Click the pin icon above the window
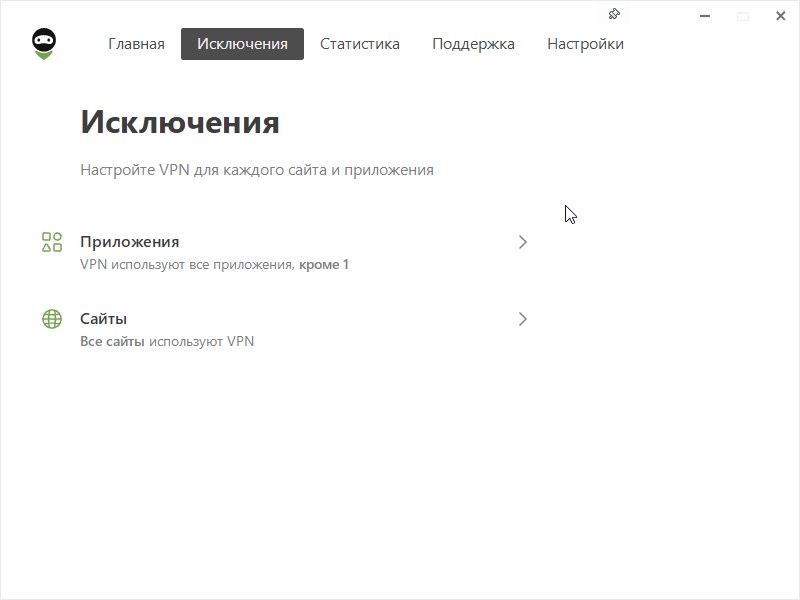Image resolution: width=800 pixels, height=600 pixels. 613,14
